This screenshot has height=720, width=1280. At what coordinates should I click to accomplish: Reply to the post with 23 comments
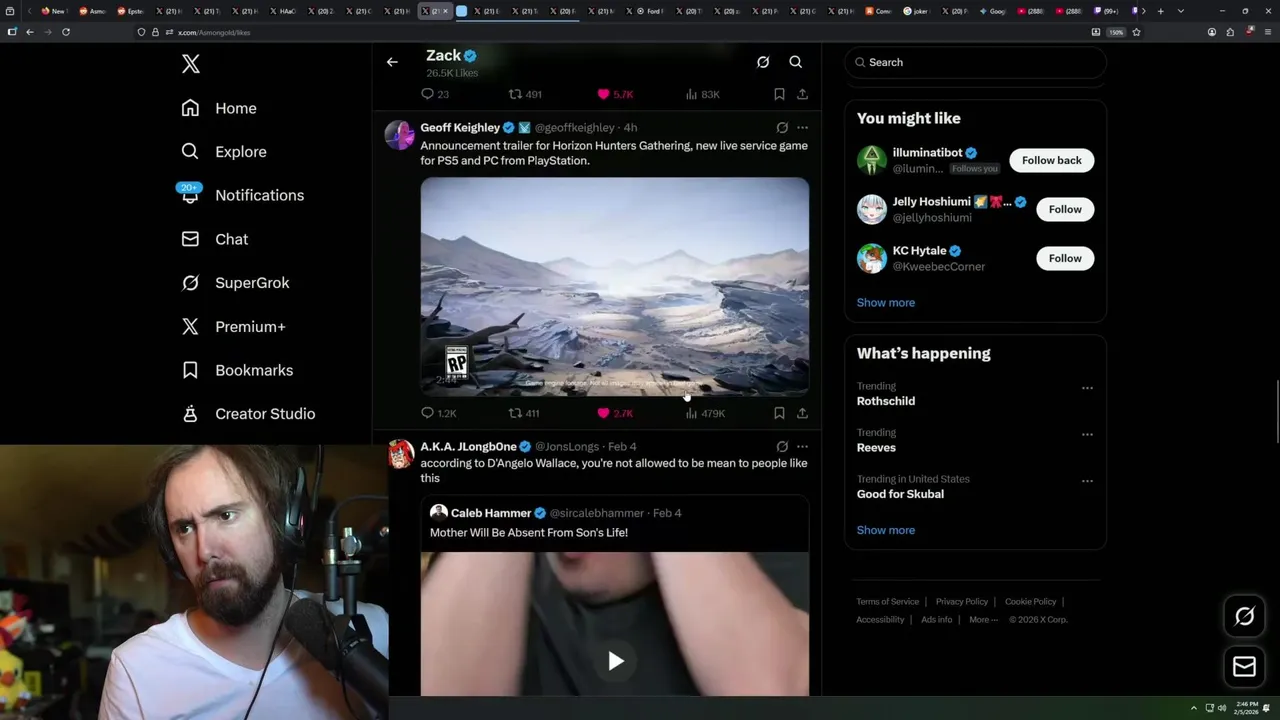tap(434, 94)
